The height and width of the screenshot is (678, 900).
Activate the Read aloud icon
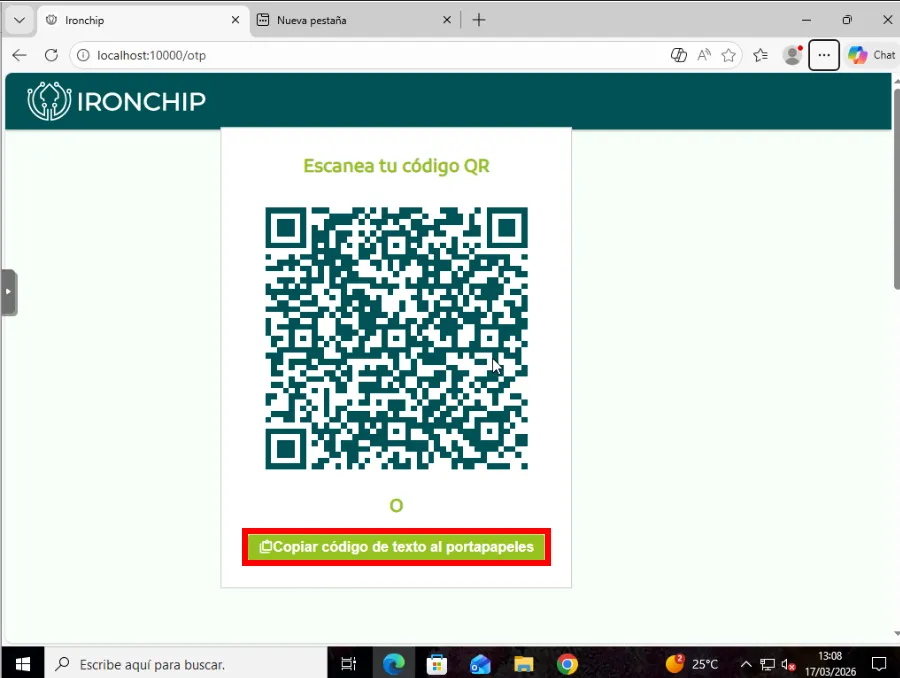tap(704, 55)
